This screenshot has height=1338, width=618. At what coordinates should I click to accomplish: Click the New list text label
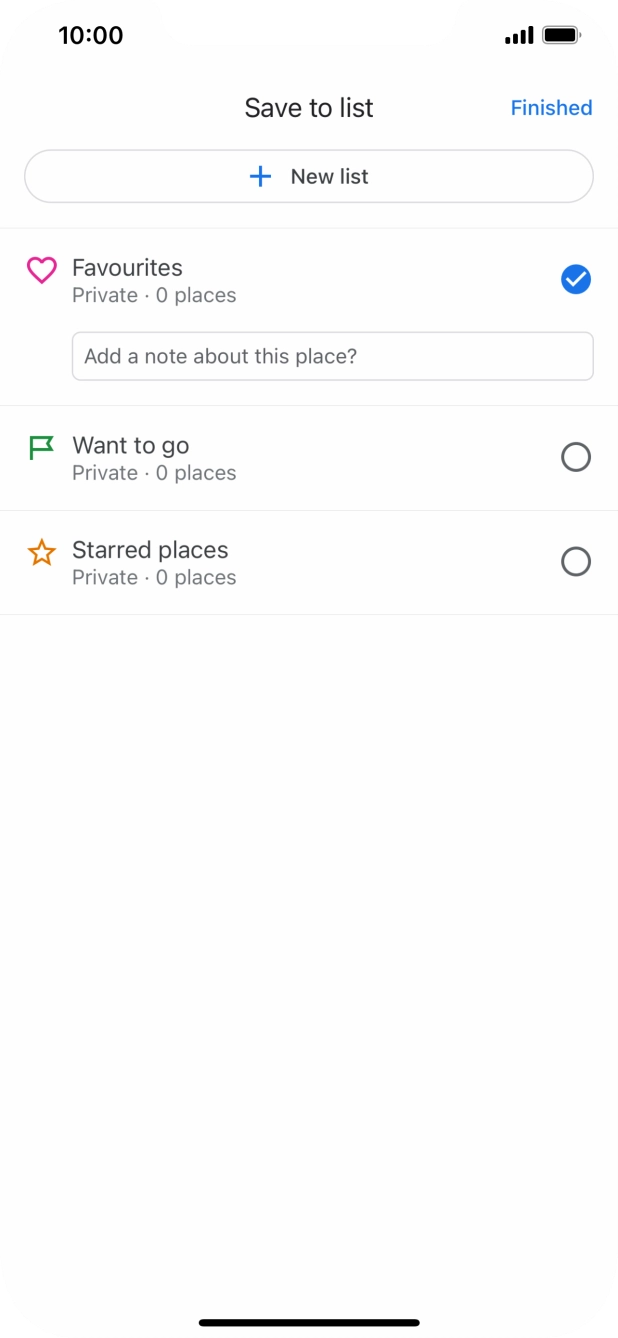point(329,177)
